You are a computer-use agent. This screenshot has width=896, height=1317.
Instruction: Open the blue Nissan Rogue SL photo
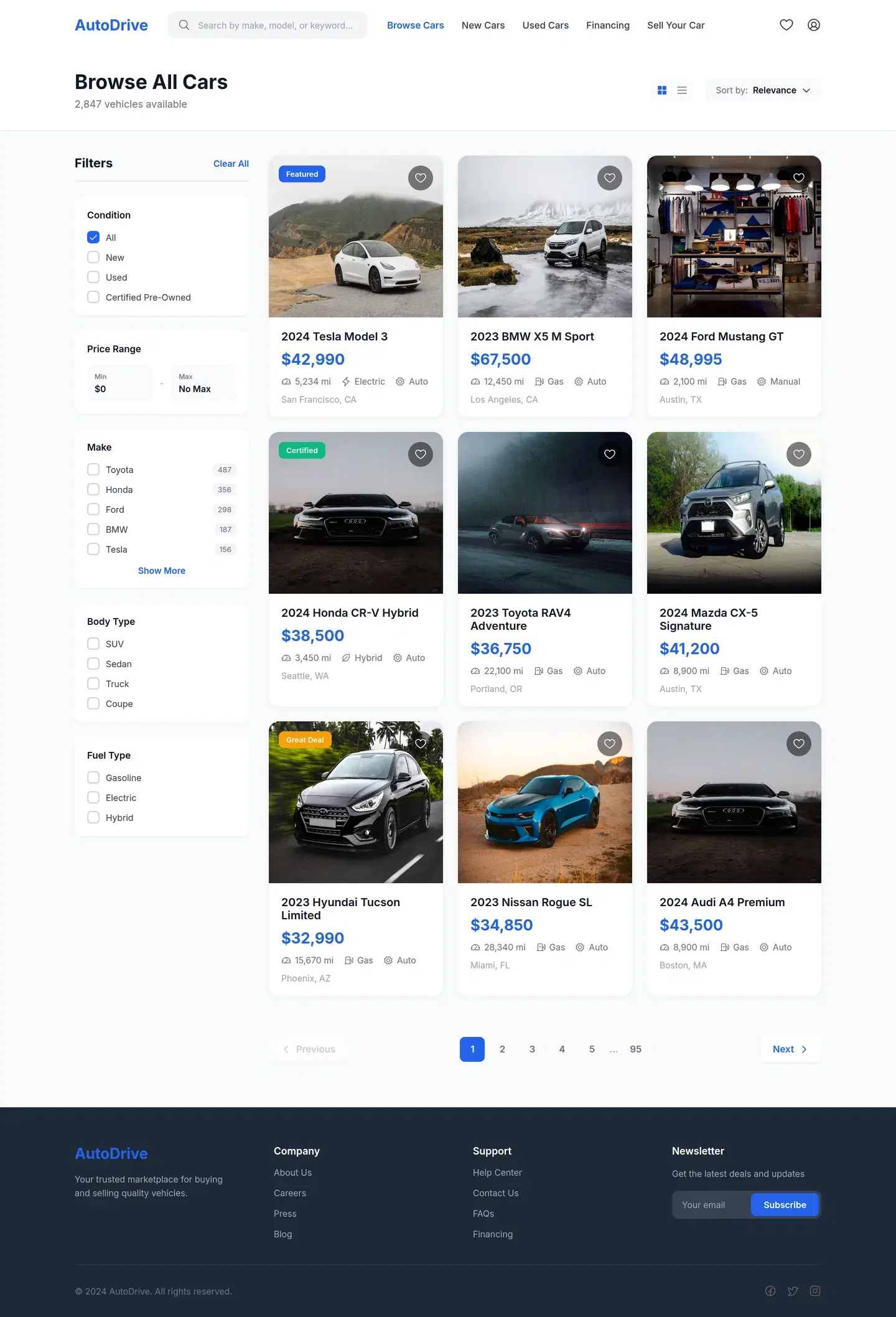click(545, 802)
